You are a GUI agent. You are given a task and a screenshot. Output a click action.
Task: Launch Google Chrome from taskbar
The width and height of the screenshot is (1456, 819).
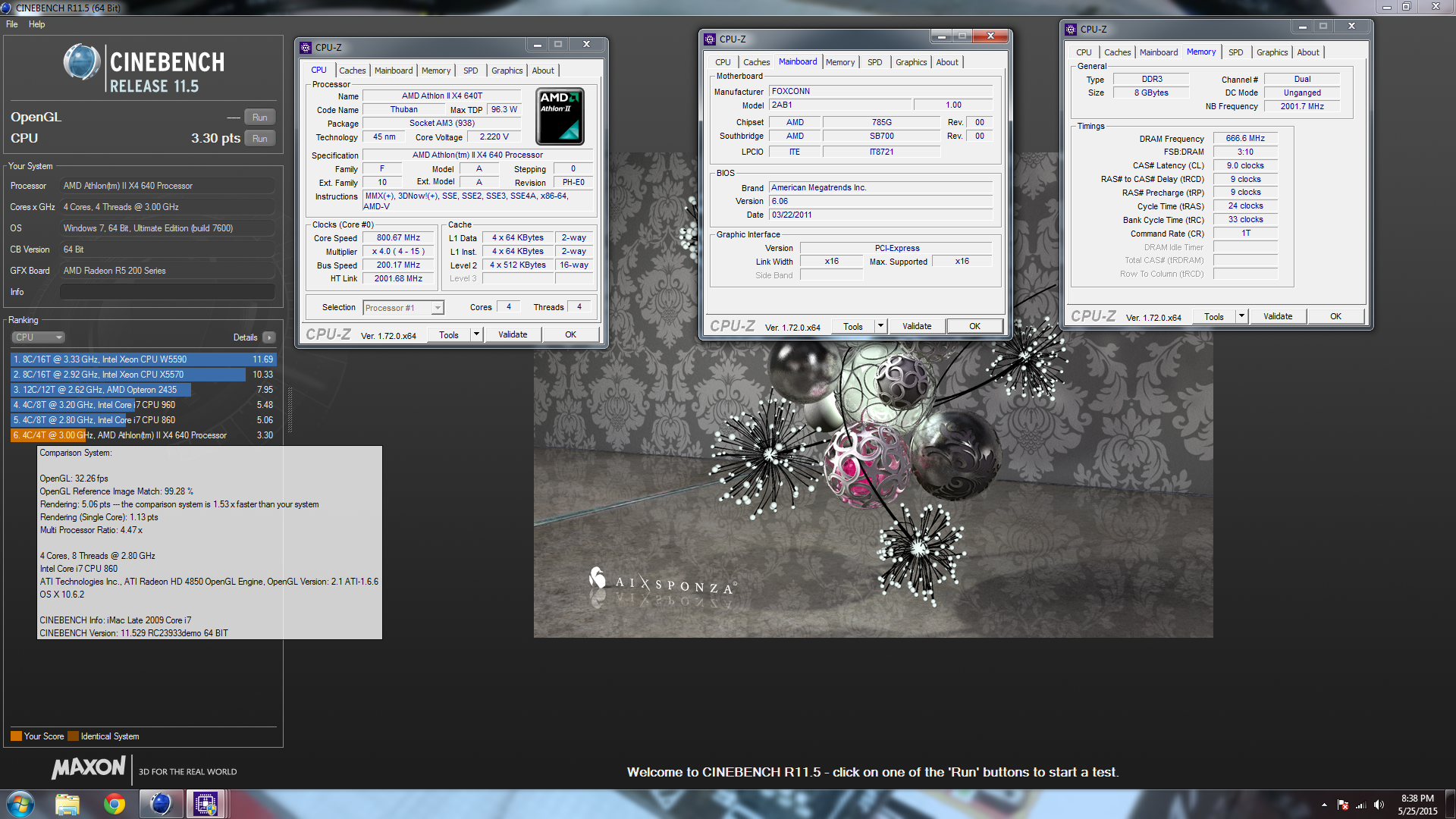115,804
